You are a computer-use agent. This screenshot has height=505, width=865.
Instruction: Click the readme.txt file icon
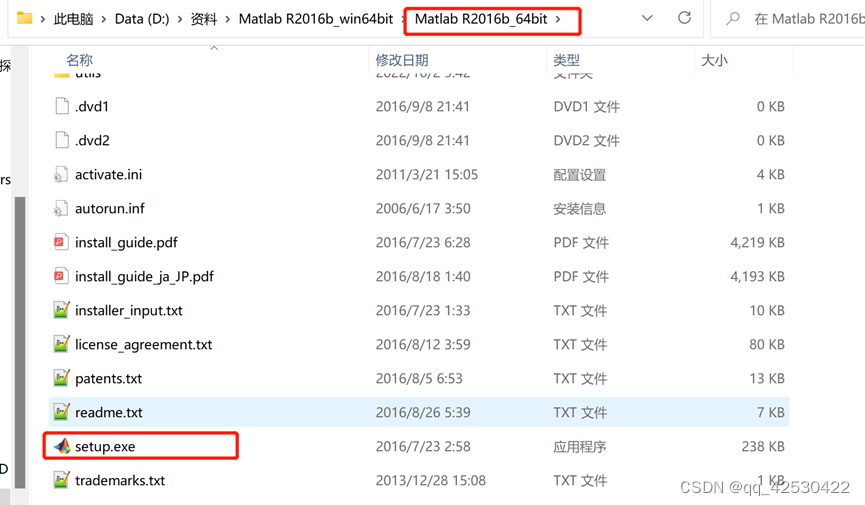coord(61,412)
